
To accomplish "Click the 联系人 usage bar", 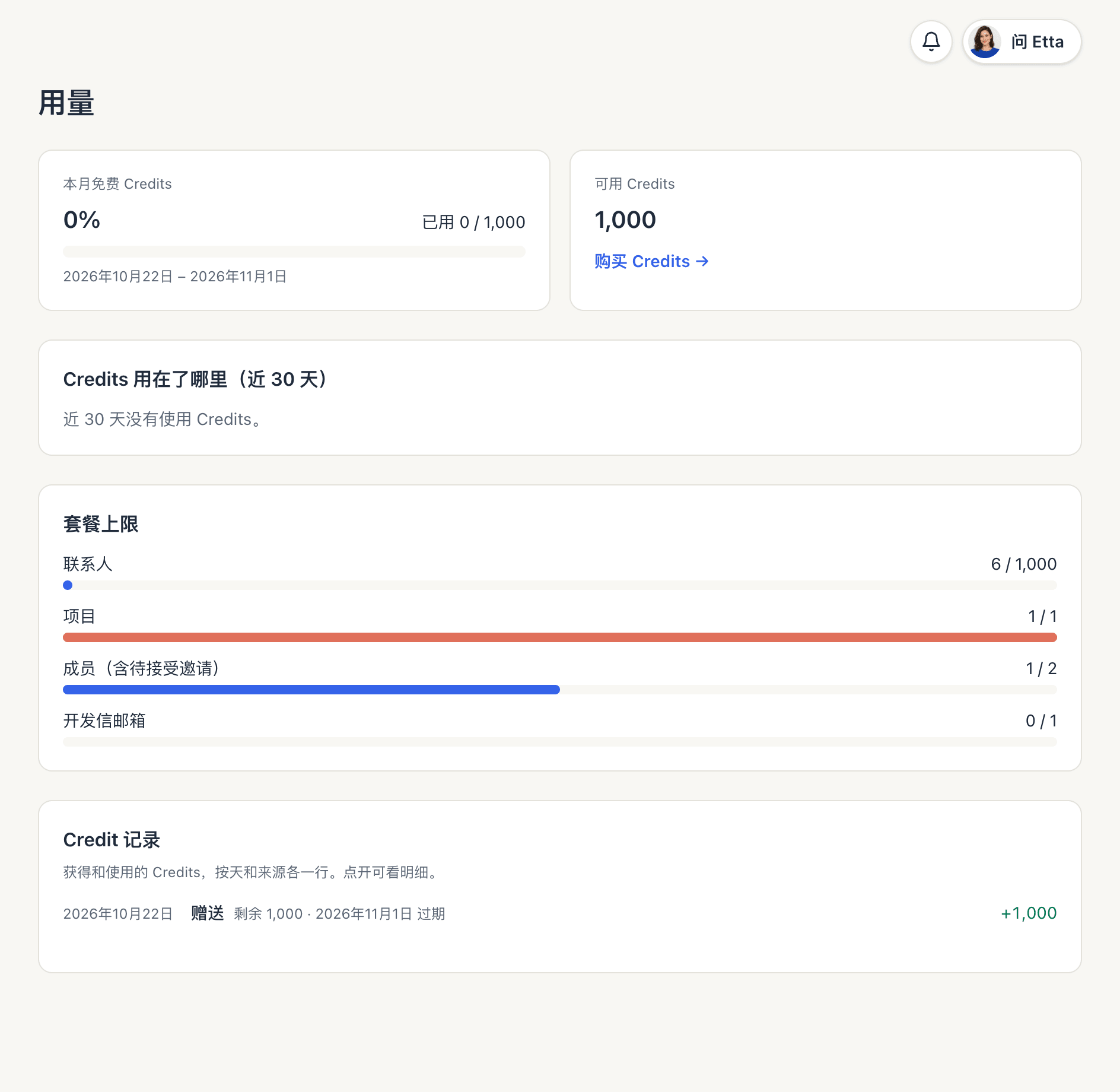I will point(560,585).
